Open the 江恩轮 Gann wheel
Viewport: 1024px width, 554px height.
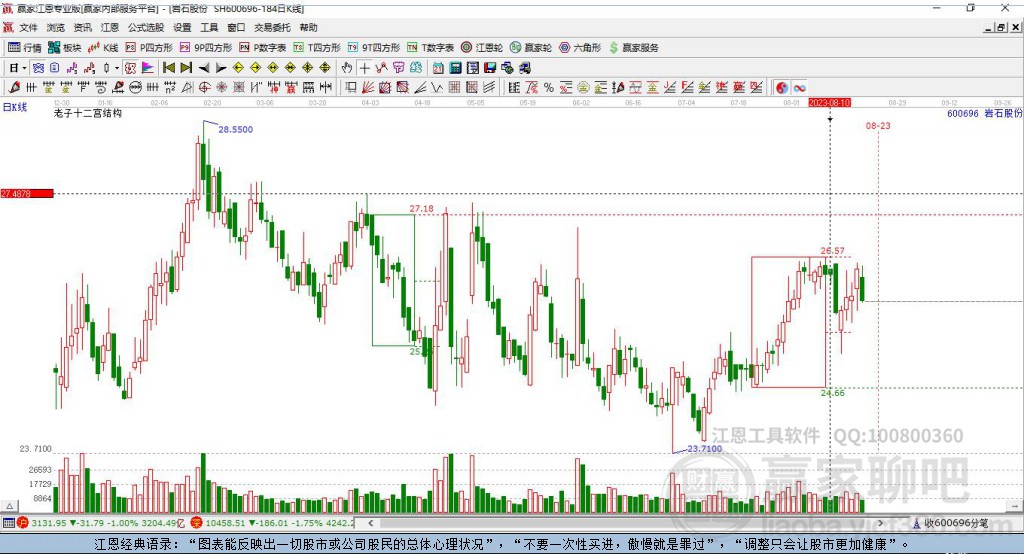pyautogui.click(x=482, y=48)
